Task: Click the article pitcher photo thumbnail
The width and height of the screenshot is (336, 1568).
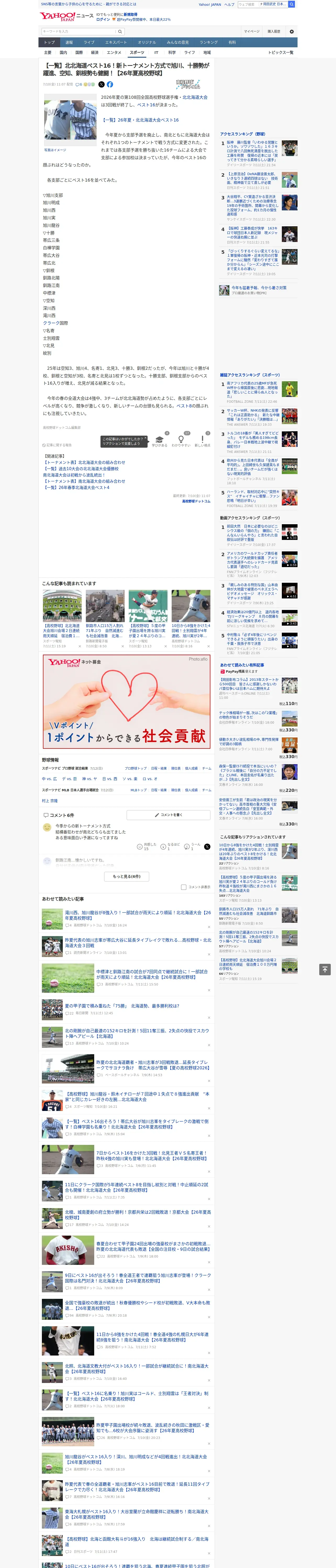Action: [x=70, y=120]
